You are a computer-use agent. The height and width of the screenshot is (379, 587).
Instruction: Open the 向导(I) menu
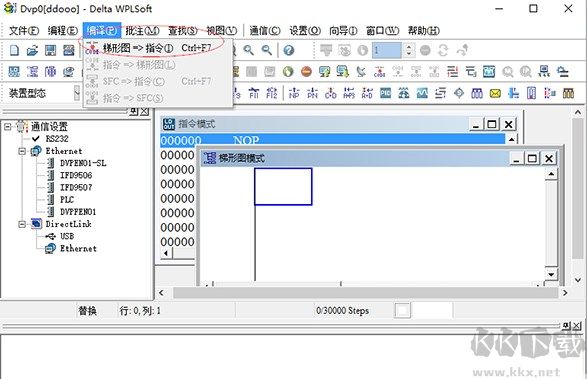tap(343, 30)
